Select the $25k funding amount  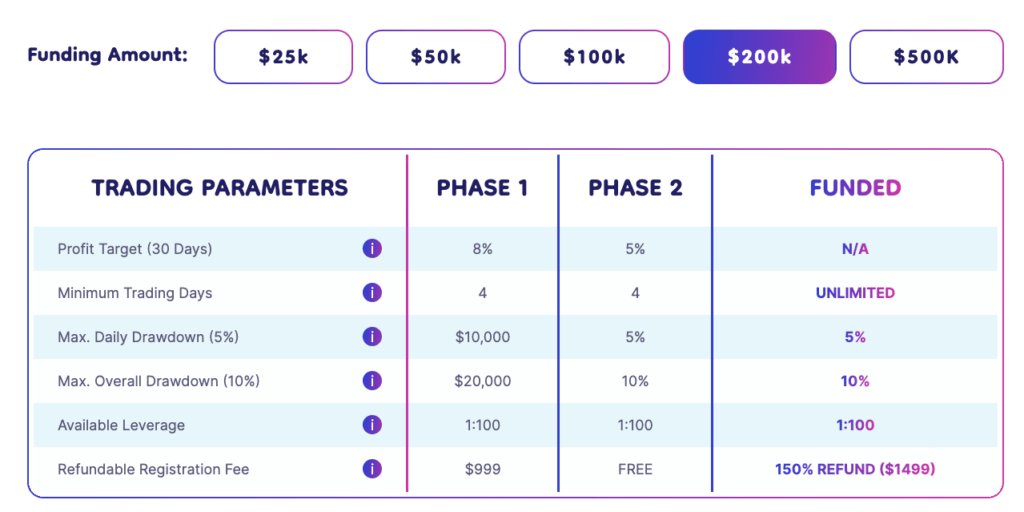[x=283, y=57]
